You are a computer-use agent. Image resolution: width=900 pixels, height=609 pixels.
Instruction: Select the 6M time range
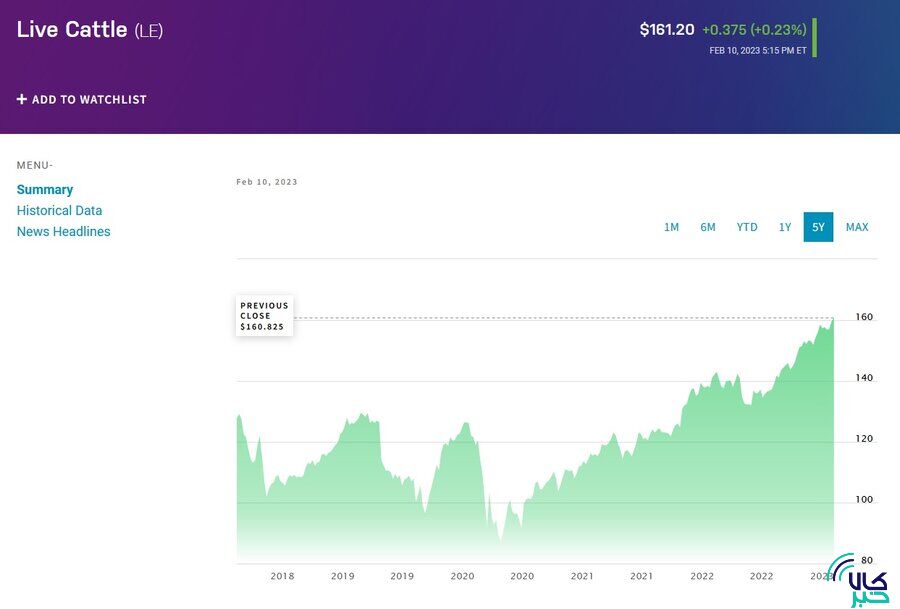708,227
